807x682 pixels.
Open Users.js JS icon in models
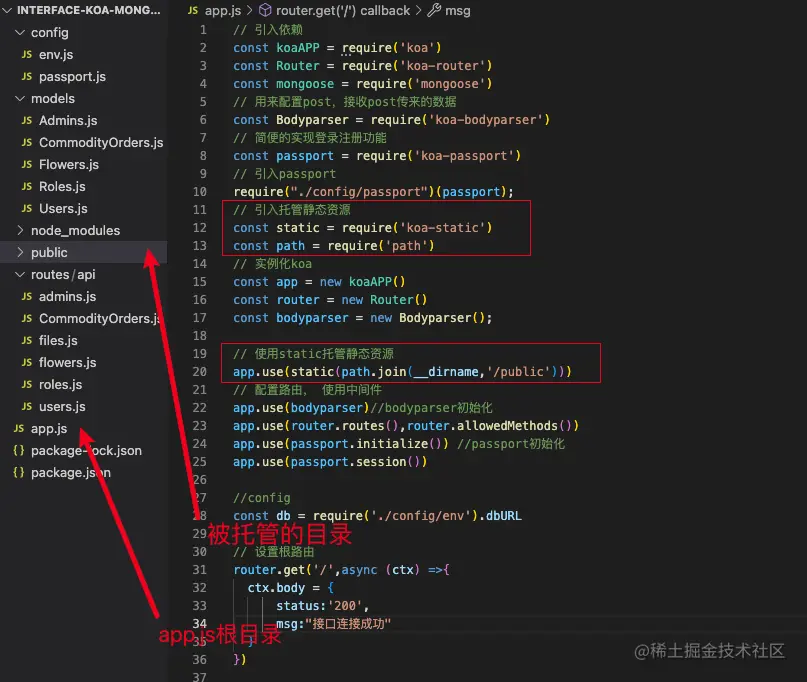[27, 208]
